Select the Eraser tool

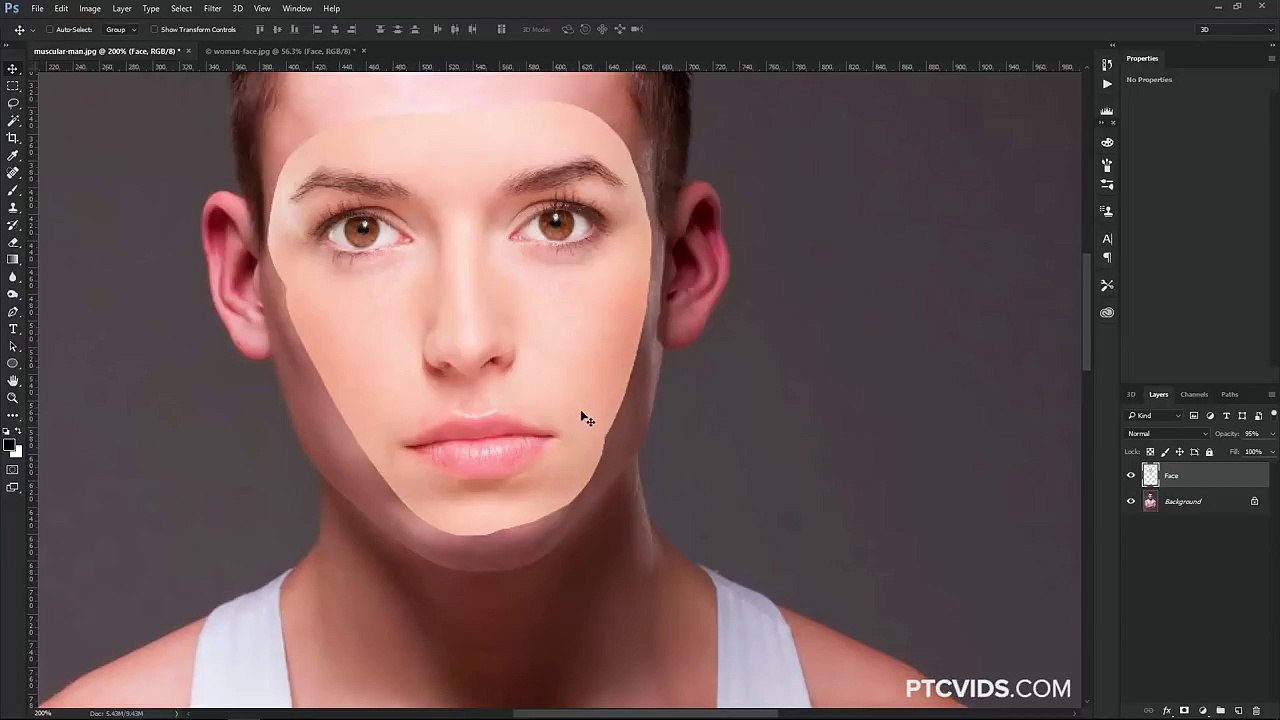(x=13, y=242)
